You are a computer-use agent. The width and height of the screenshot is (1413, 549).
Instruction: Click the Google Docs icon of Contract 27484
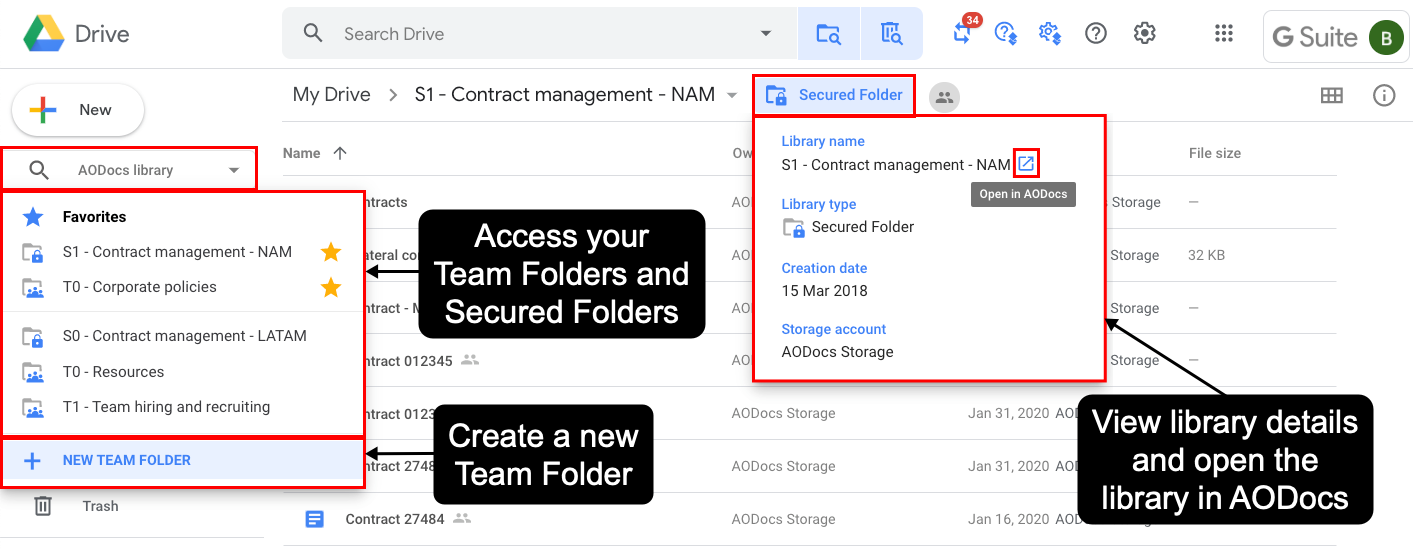point(315,519)
